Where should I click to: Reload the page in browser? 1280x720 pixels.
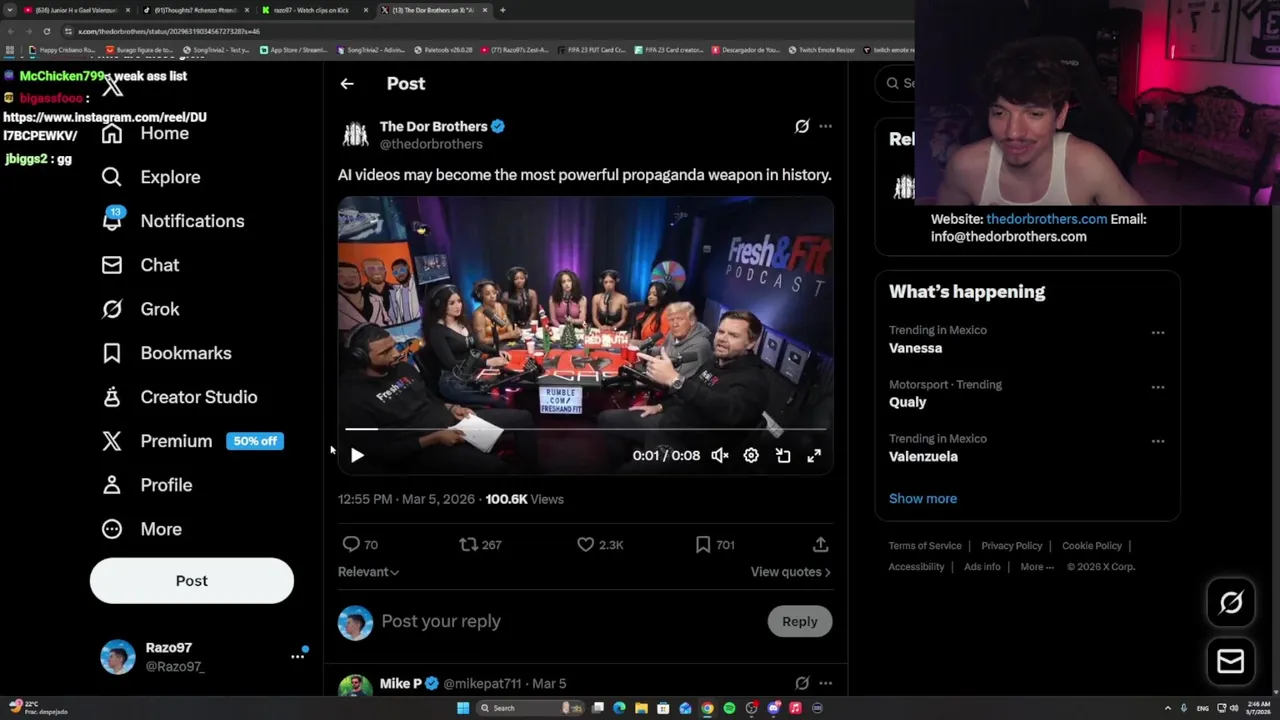pos(46,31)
